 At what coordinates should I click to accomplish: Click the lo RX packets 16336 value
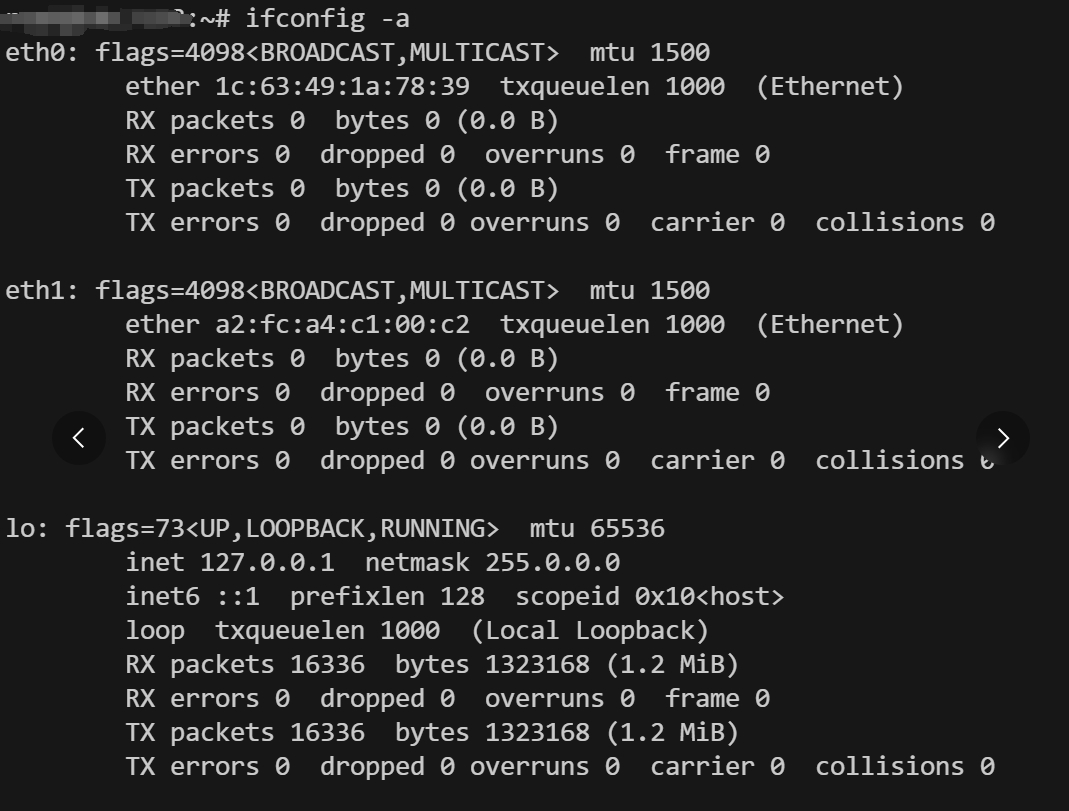pyautogui.click(x=327, y=664)
